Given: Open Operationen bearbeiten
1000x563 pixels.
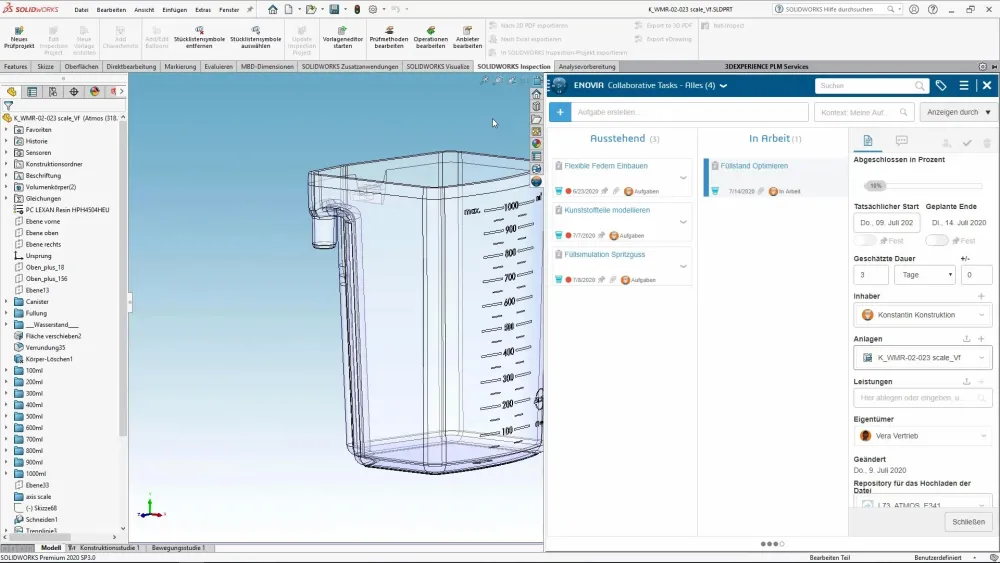Looking at the screenshot, I should coord(430,38).
